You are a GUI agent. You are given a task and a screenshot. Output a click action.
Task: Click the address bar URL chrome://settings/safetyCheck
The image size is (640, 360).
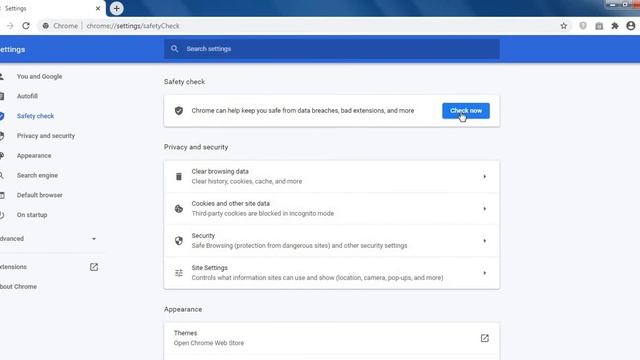pos(133,26)
